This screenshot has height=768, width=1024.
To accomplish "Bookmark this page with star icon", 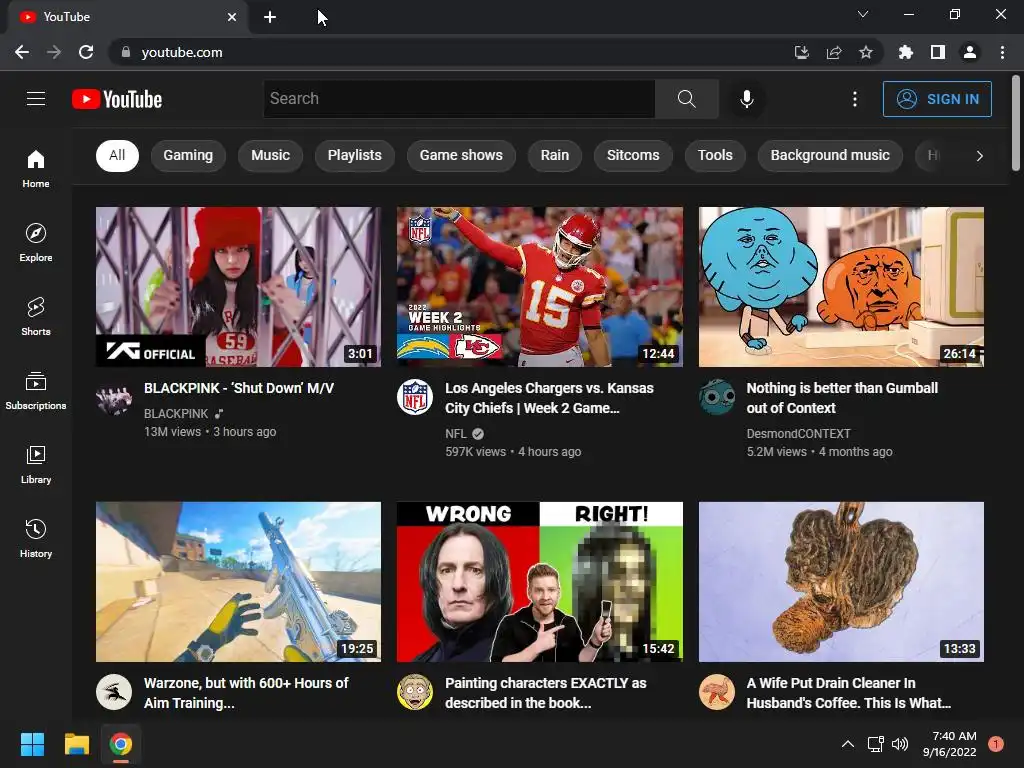I will [866, 52].
